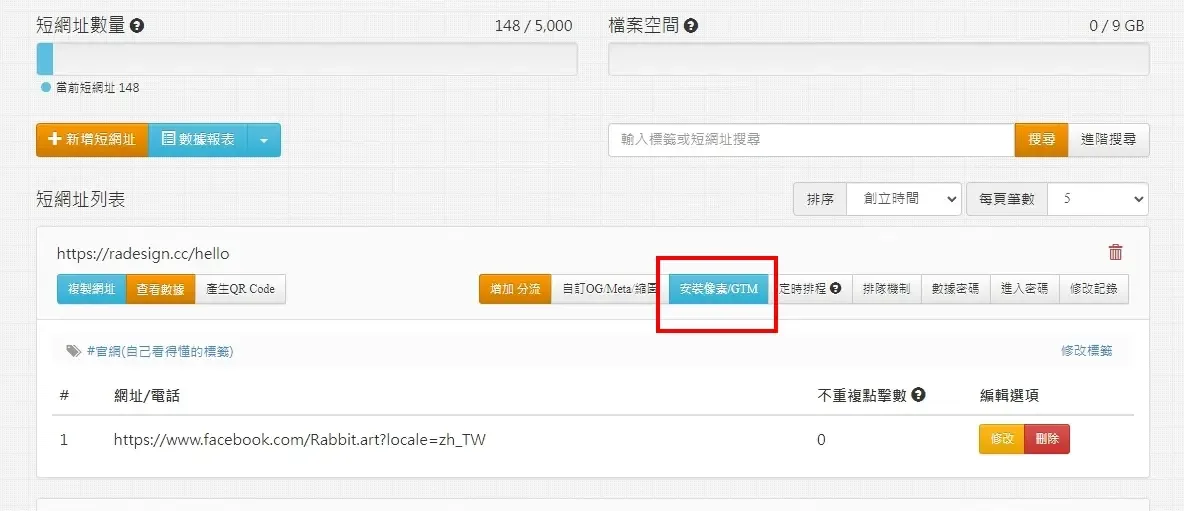Click the red trash icon for radesign.cc/hello
Image resolution: width=1184 pixels, height=511 pixels.
pyautogui.click(x=1115, y=252)
